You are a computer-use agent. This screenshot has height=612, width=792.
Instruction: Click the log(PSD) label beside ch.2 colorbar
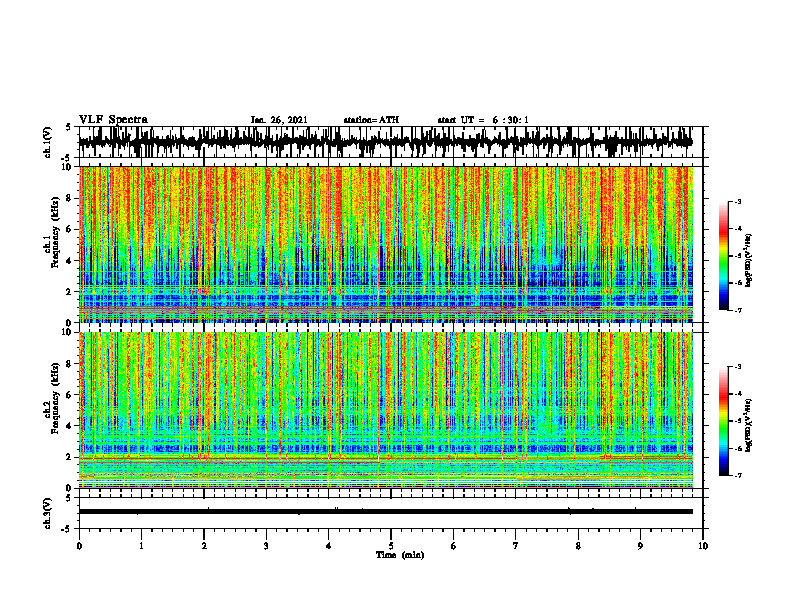coord(749,425)
